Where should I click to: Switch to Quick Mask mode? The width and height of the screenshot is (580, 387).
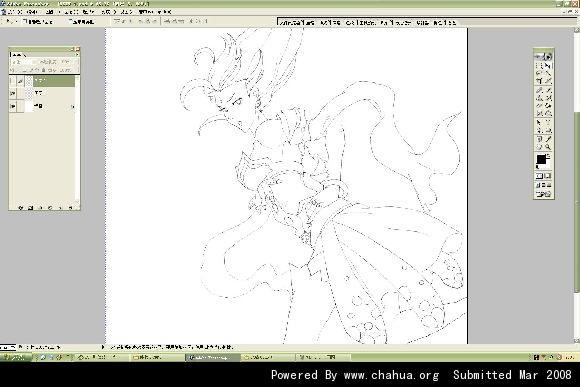548,176
